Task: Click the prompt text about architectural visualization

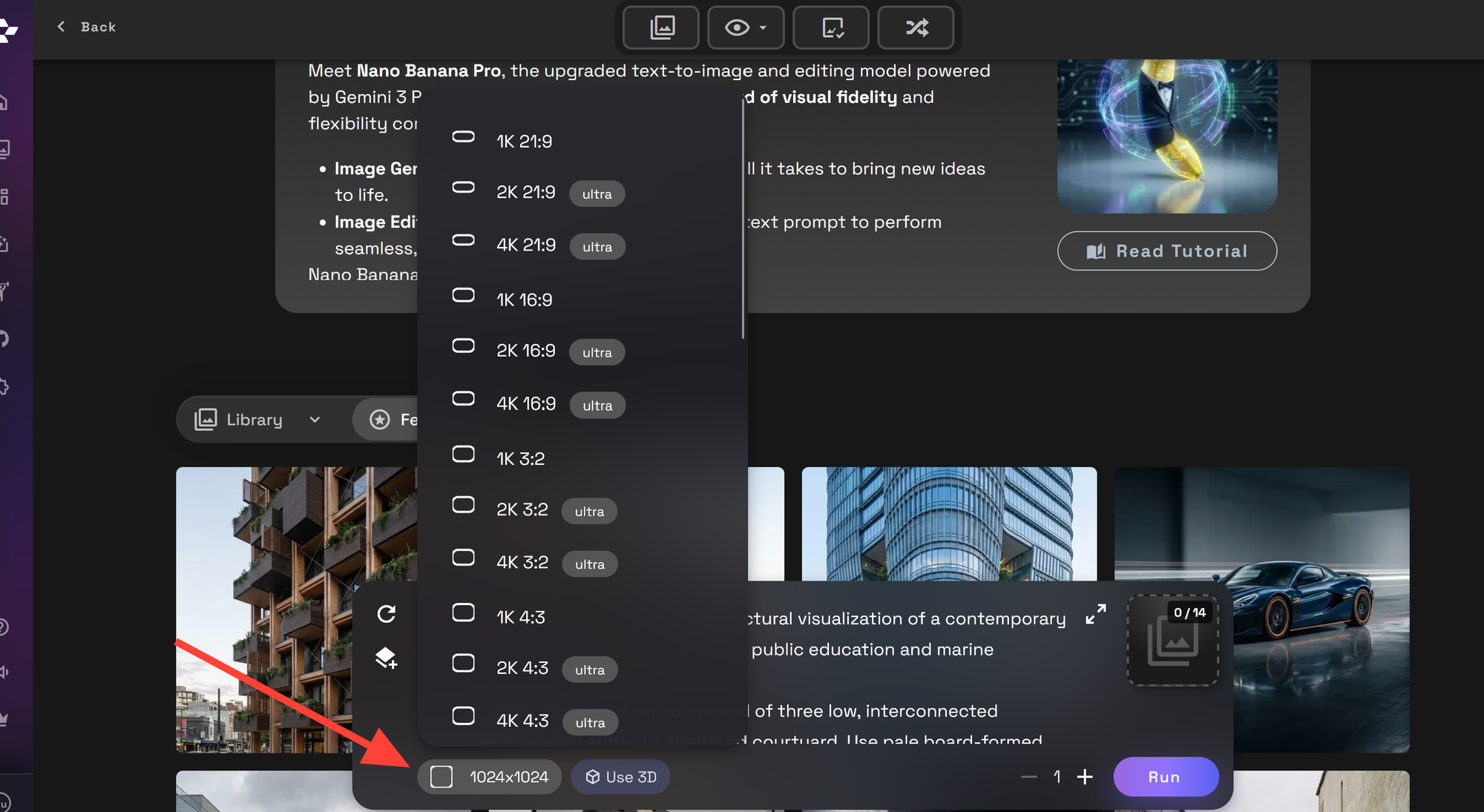Action: click(x=907, y=618)
